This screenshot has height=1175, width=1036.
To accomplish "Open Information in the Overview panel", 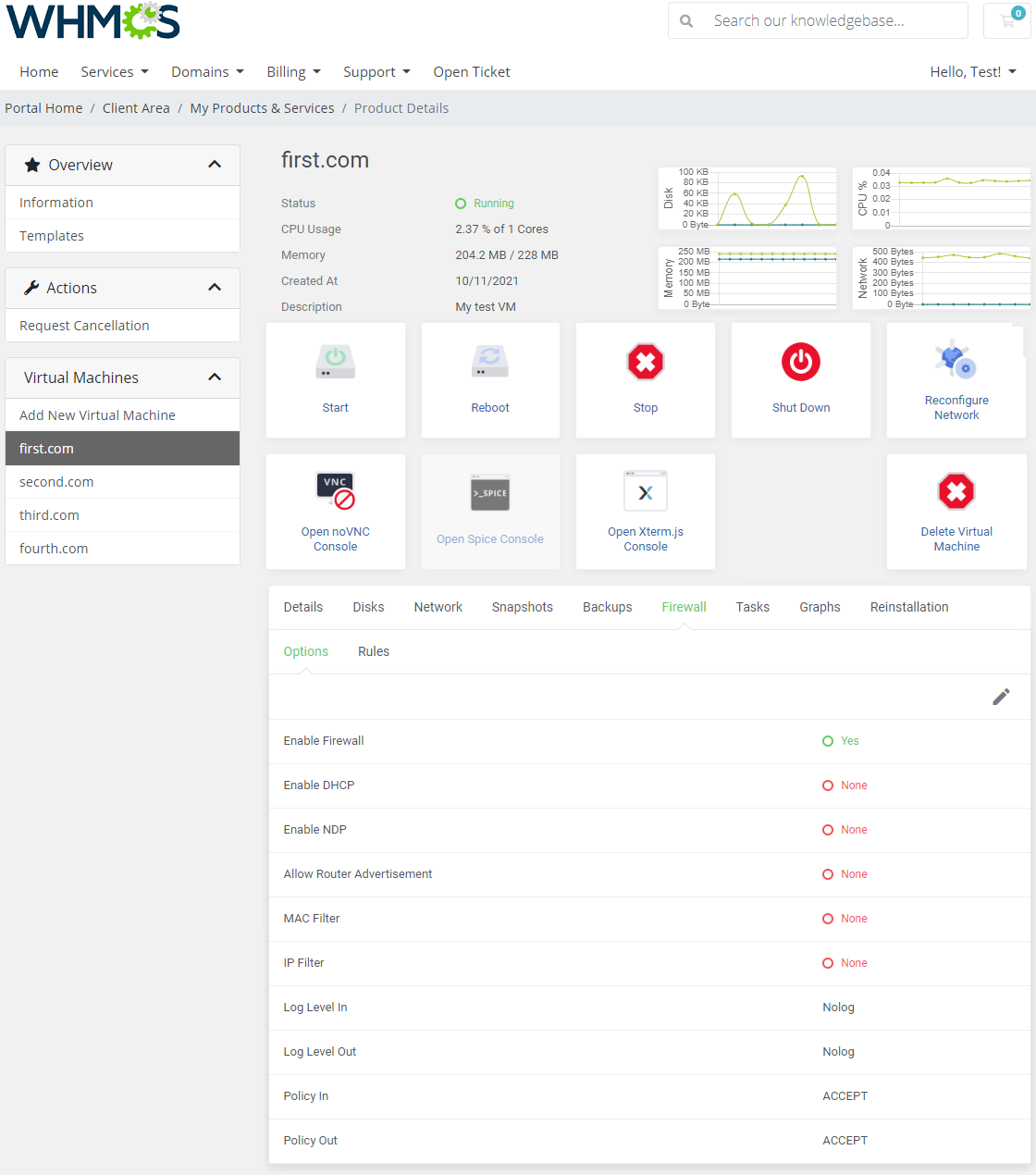I will [122, 203].
